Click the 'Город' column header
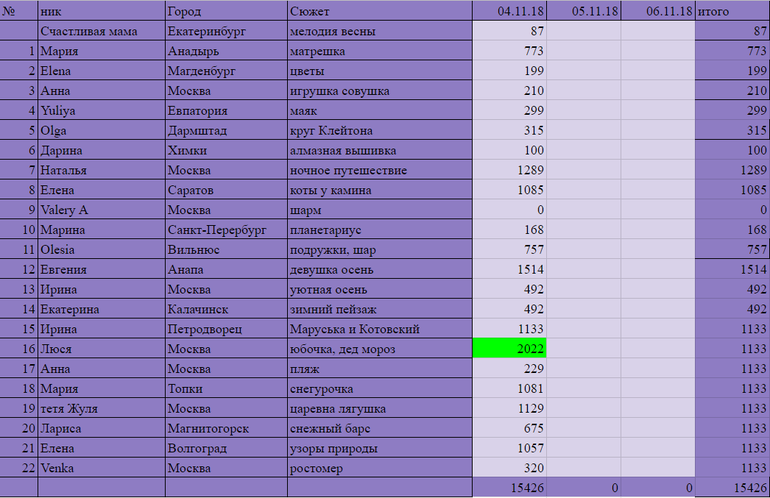This screenshot has height=498, width=770. pyautogui.click(x=226, y=11)
